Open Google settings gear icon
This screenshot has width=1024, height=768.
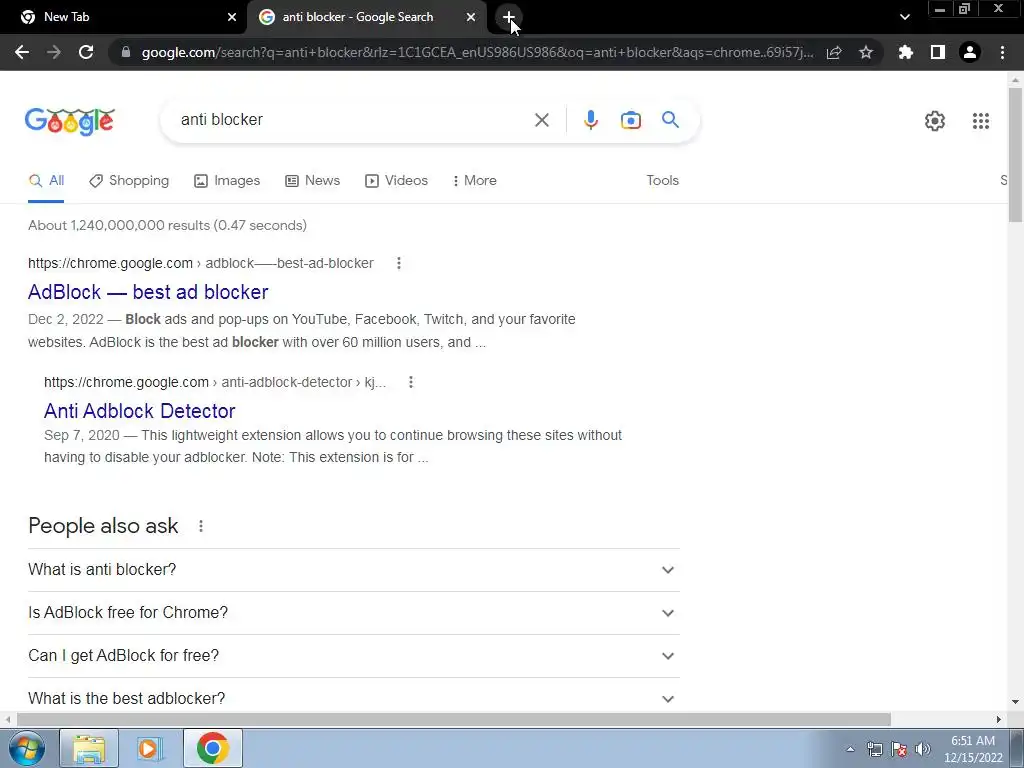[x=935, y=121]
